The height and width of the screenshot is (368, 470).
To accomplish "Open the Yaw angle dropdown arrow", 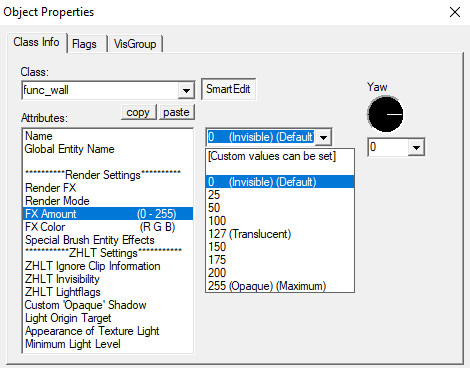I will tap(416, 147).
